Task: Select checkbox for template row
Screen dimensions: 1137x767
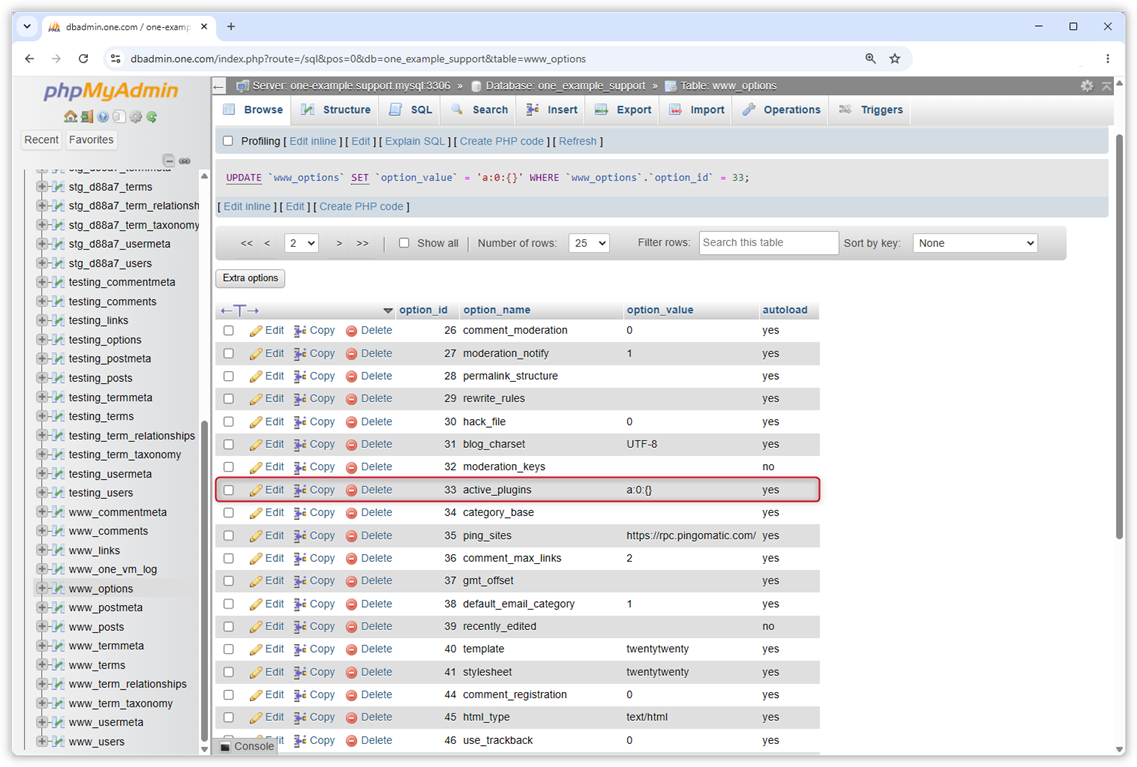Action: [x=228, y=650]
